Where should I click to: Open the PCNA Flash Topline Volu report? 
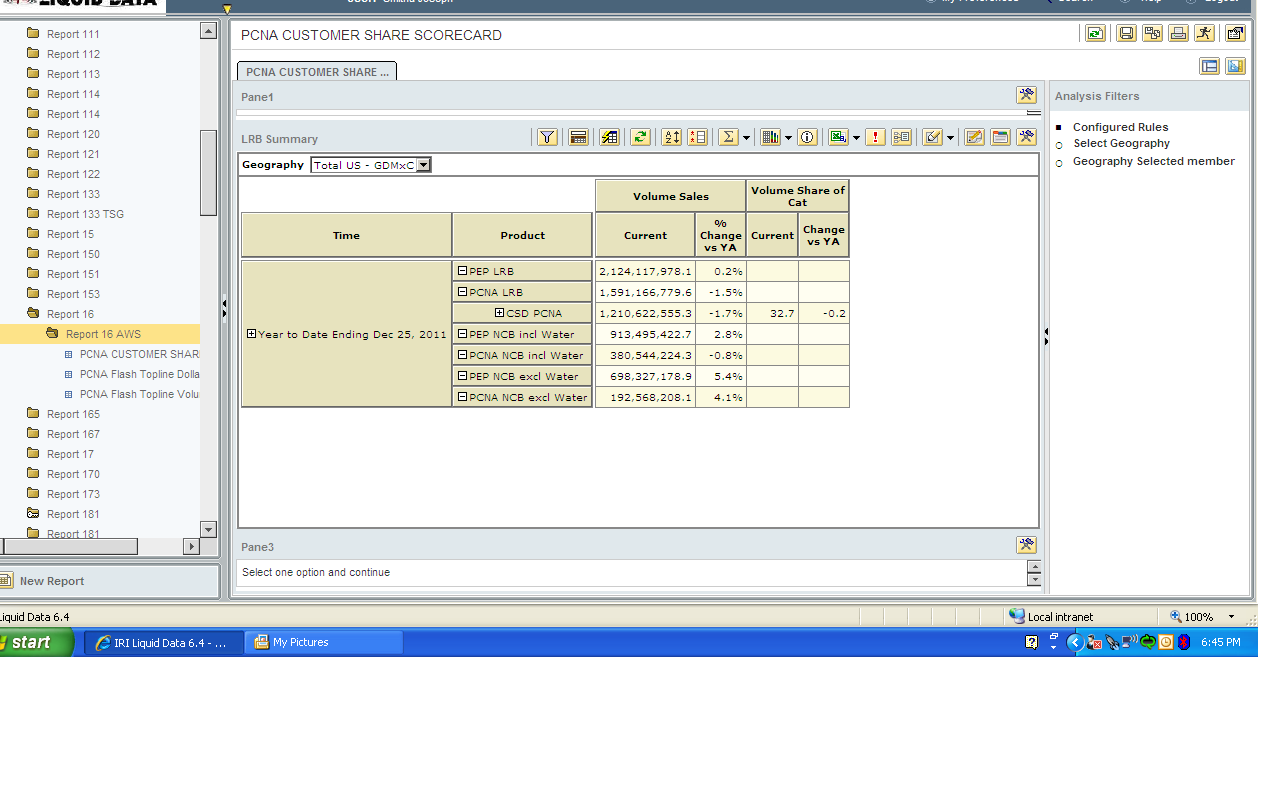[x=139, y=394]
